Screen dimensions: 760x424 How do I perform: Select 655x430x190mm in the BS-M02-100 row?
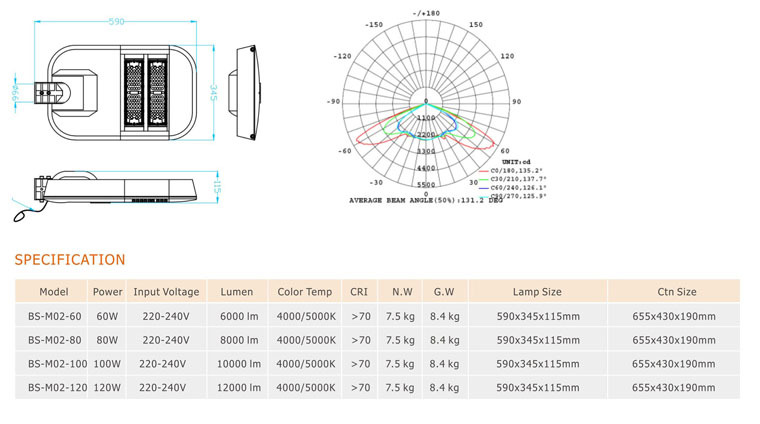coord(674,364)
